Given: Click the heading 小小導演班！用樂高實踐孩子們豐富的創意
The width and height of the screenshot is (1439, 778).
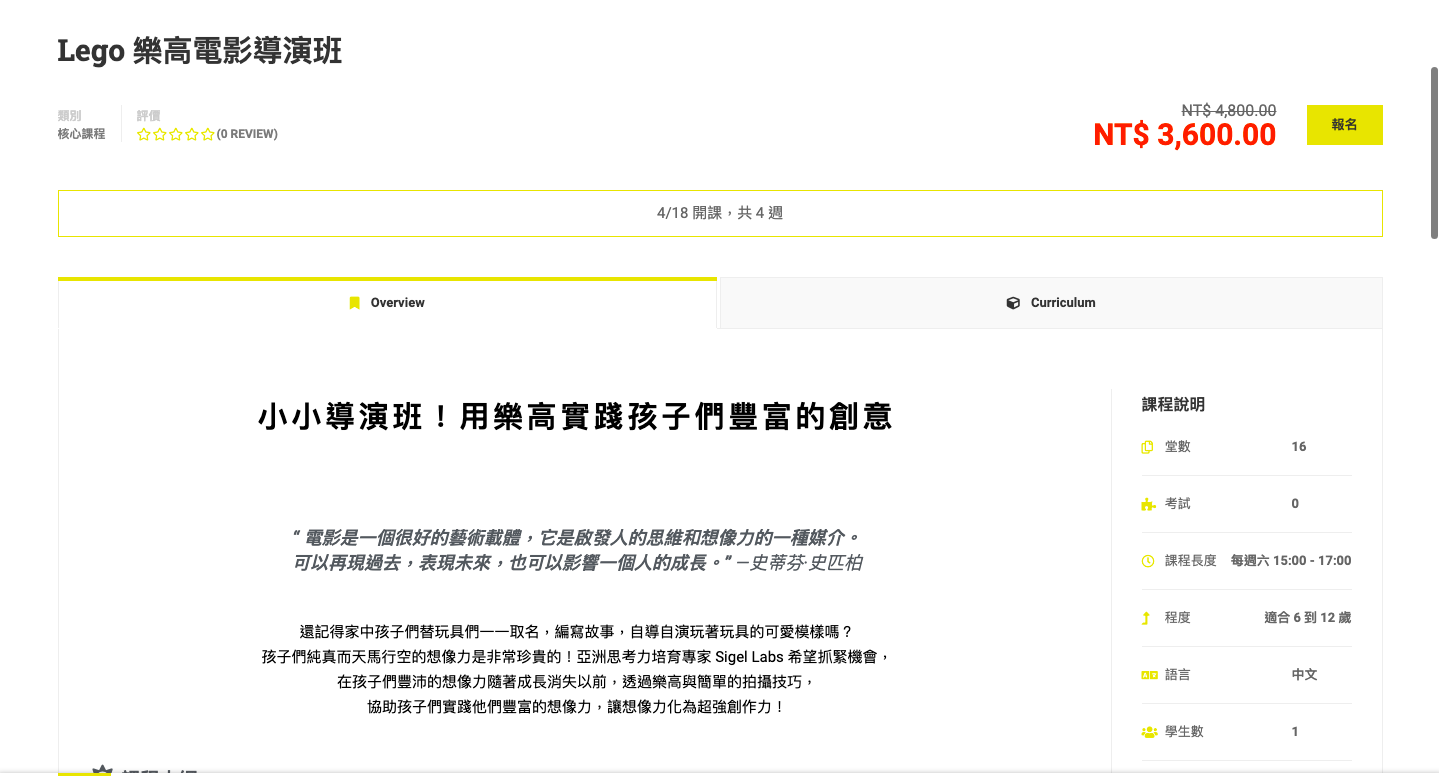Looking at the screenshot, I should (x=575, y=417).
